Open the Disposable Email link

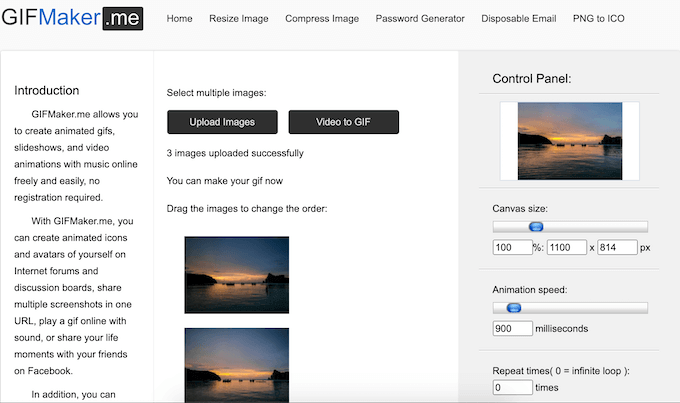518,19
